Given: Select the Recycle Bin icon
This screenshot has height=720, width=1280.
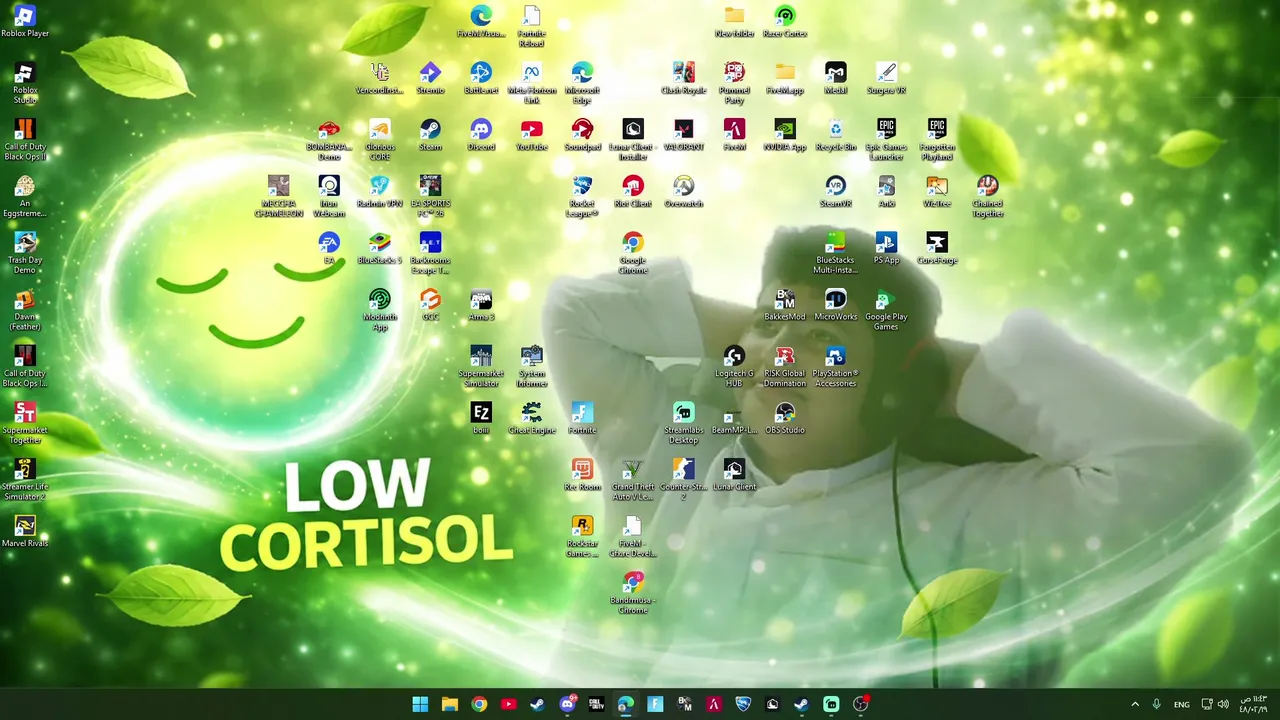Looking at the screenshot, I should click(x=836, y=134).
